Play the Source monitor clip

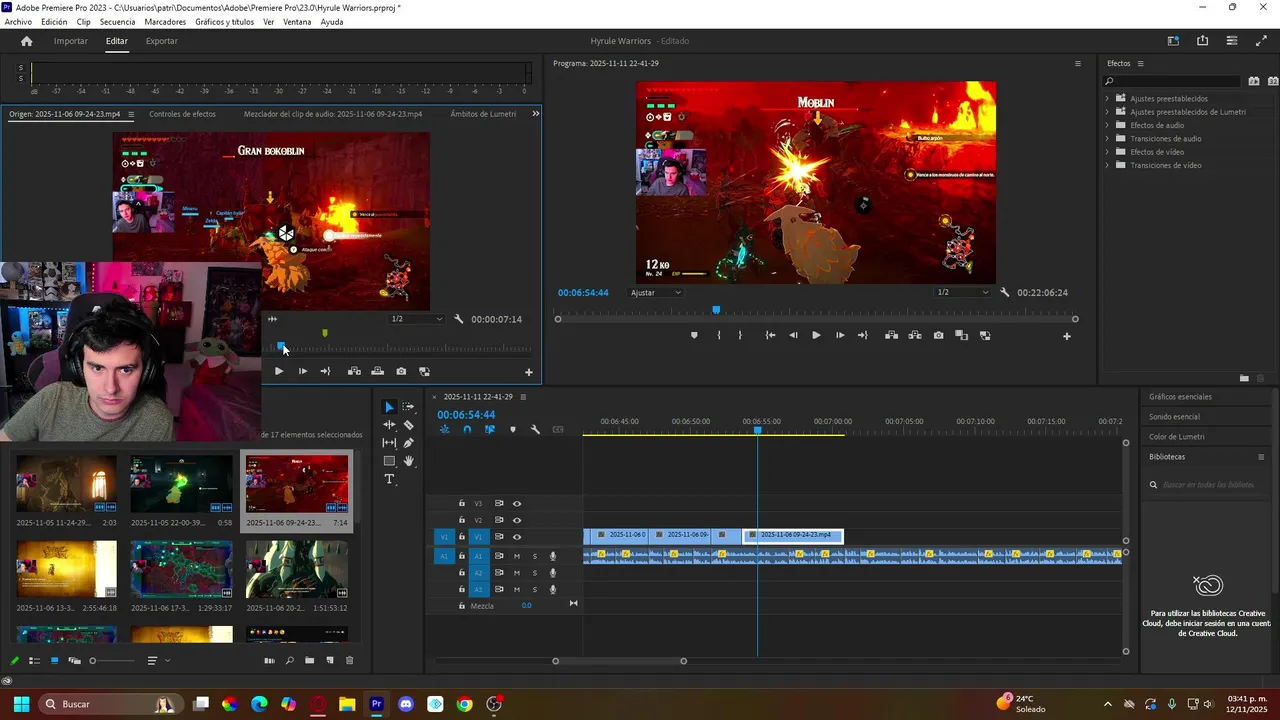[279, 372]
